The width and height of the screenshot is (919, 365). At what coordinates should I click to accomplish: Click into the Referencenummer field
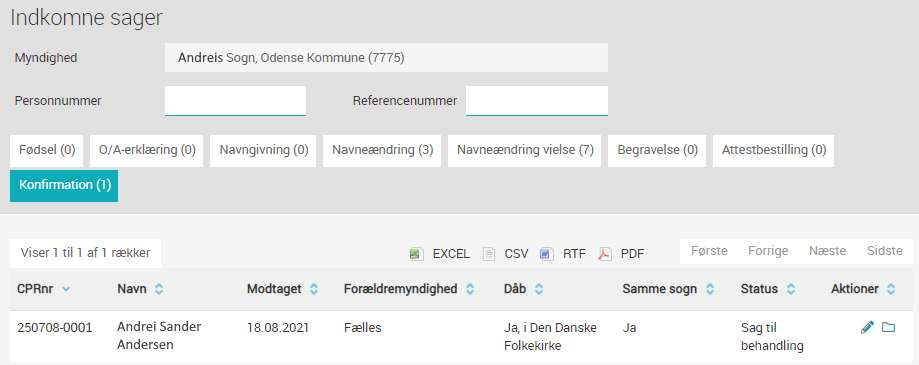[x=537, y=101]
